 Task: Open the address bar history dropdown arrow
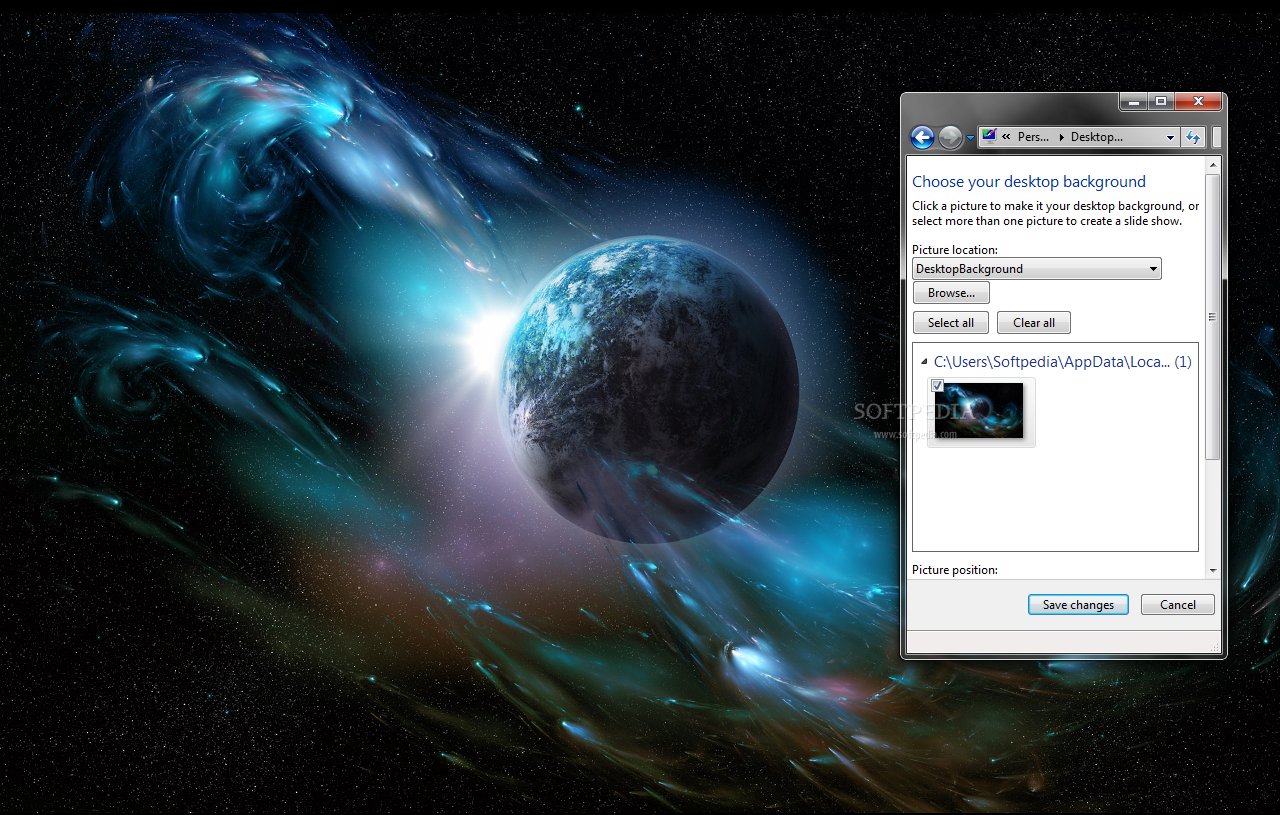click(x=1170, y=137)
